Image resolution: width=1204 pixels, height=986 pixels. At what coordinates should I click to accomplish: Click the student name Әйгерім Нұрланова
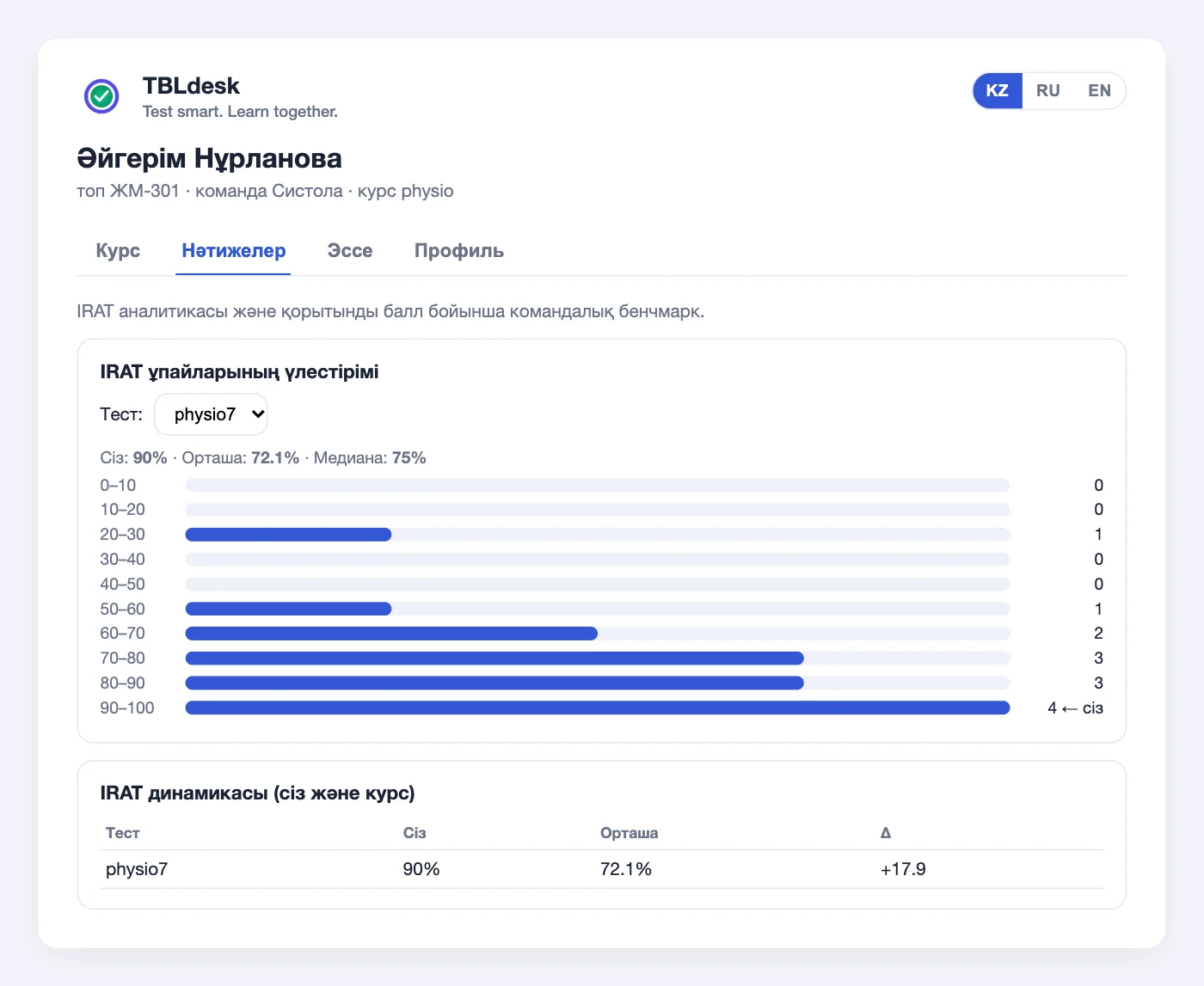tap(210, 158)
